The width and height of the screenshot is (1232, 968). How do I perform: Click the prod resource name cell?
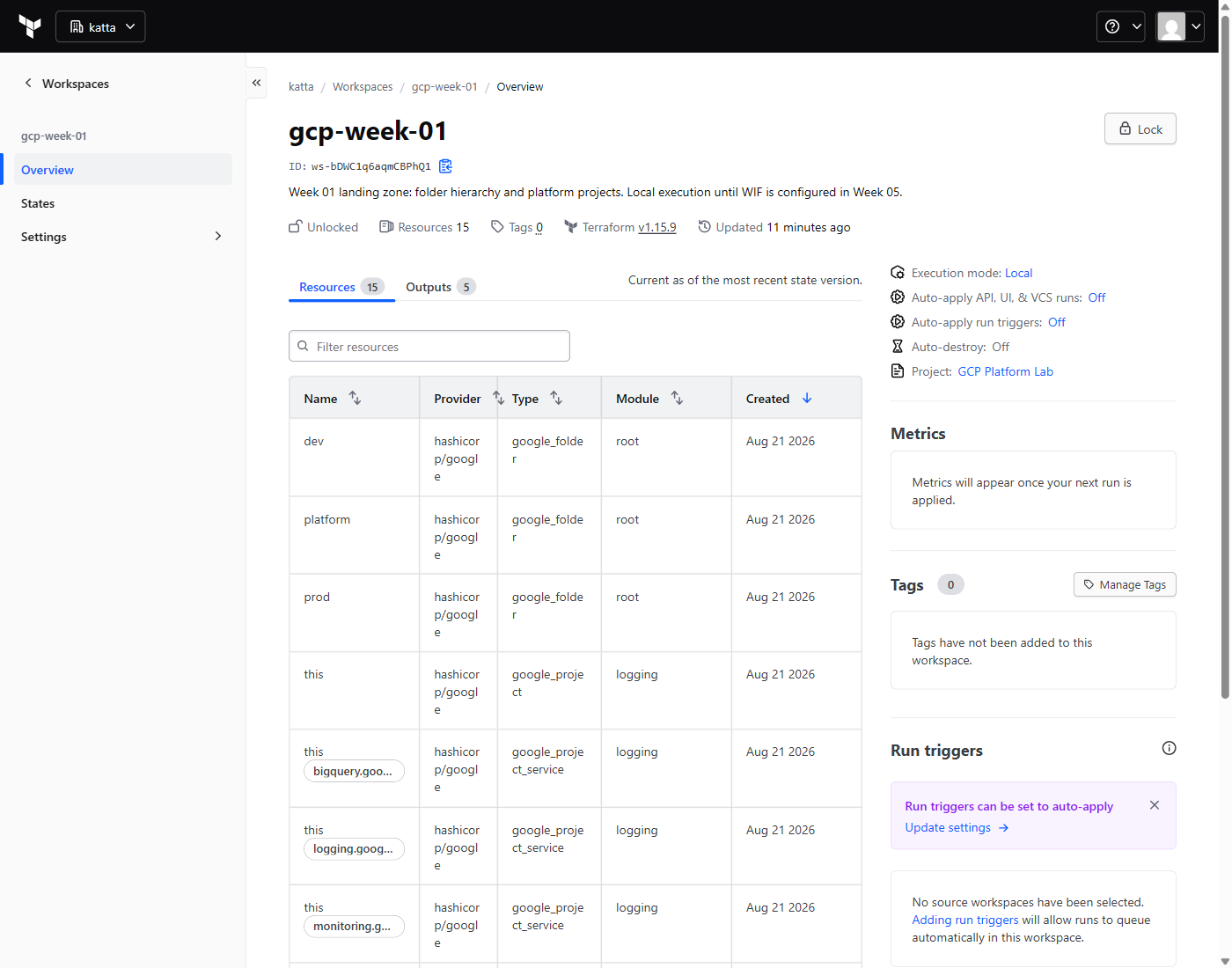pos(354,612)
